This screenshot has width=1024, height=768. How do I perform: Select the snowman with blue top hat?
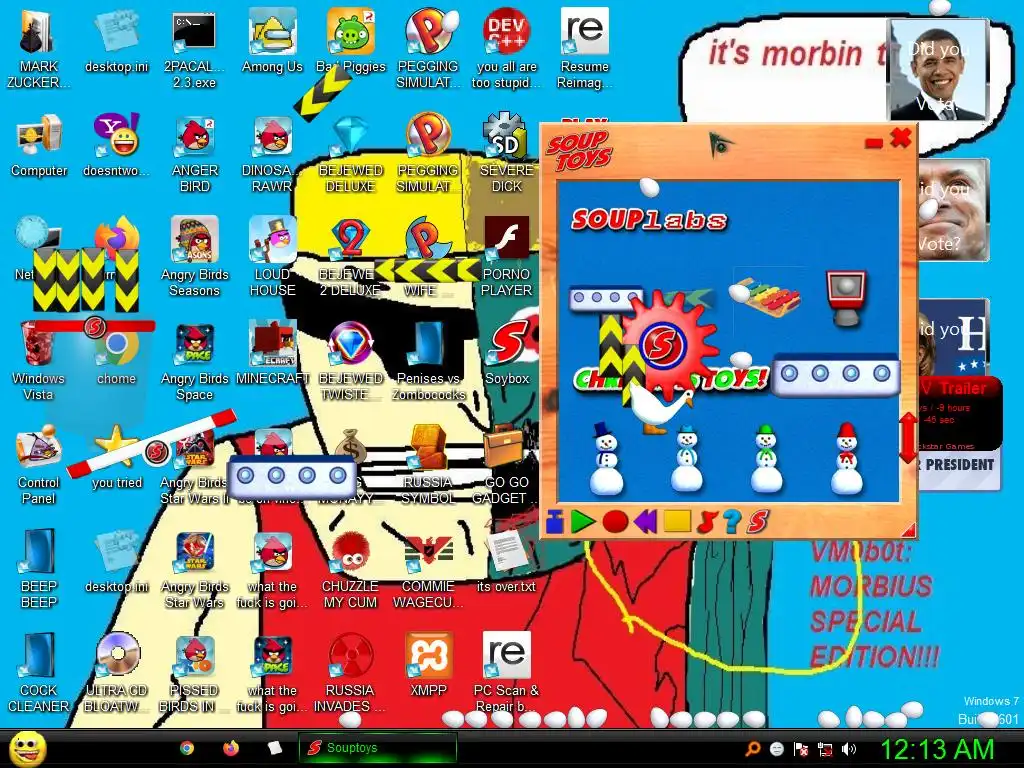606,459
